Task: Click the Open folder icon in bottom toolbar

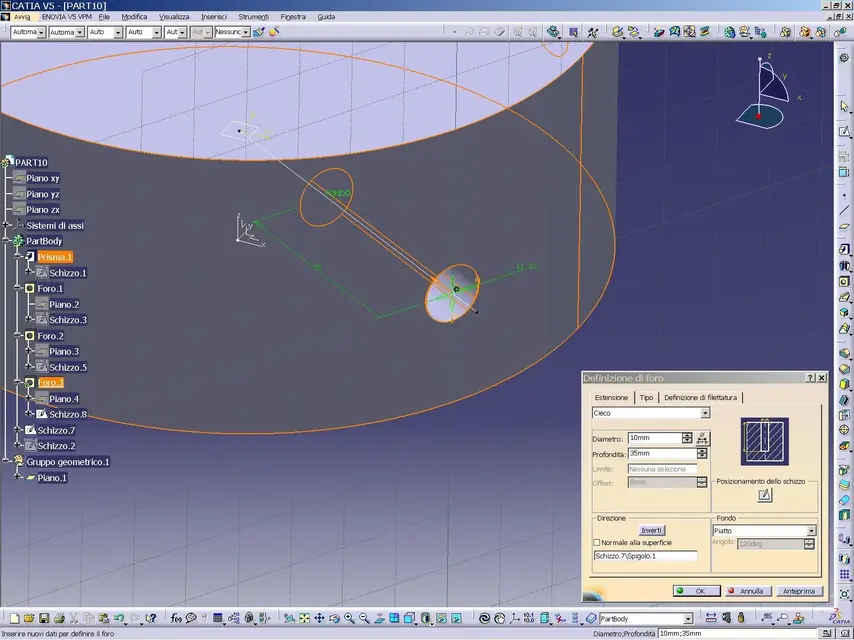Action: click(29, 618)
